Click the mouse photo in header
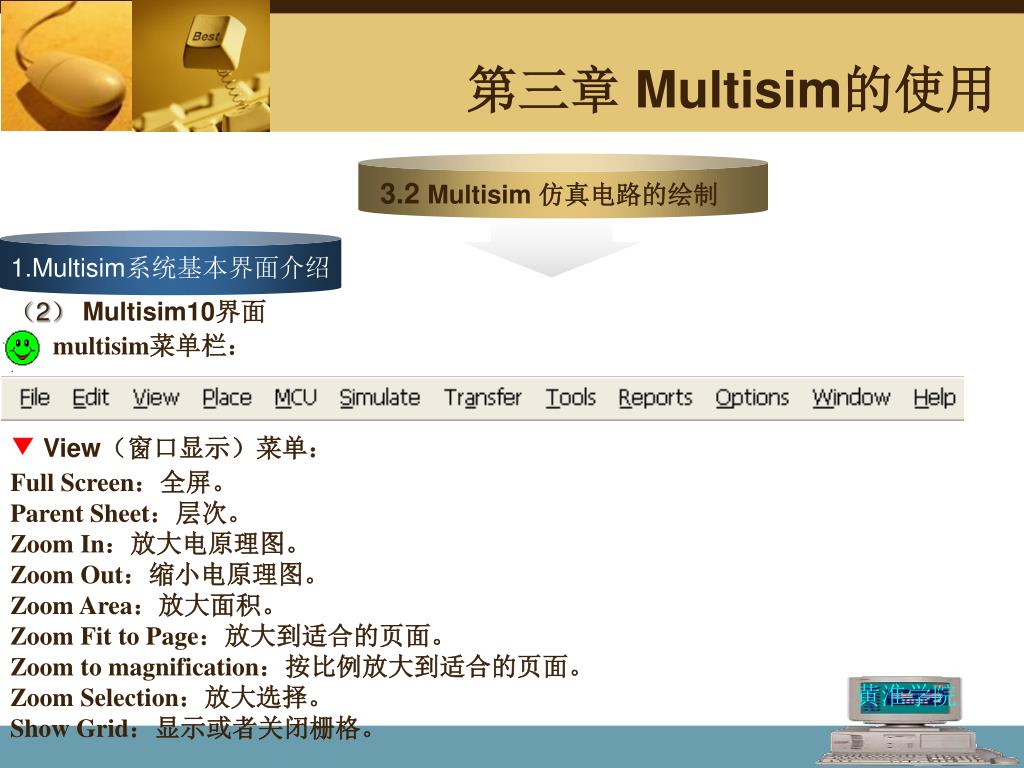Image resolution: width=1024 pixels, height=768 pixels. point(66,66)
